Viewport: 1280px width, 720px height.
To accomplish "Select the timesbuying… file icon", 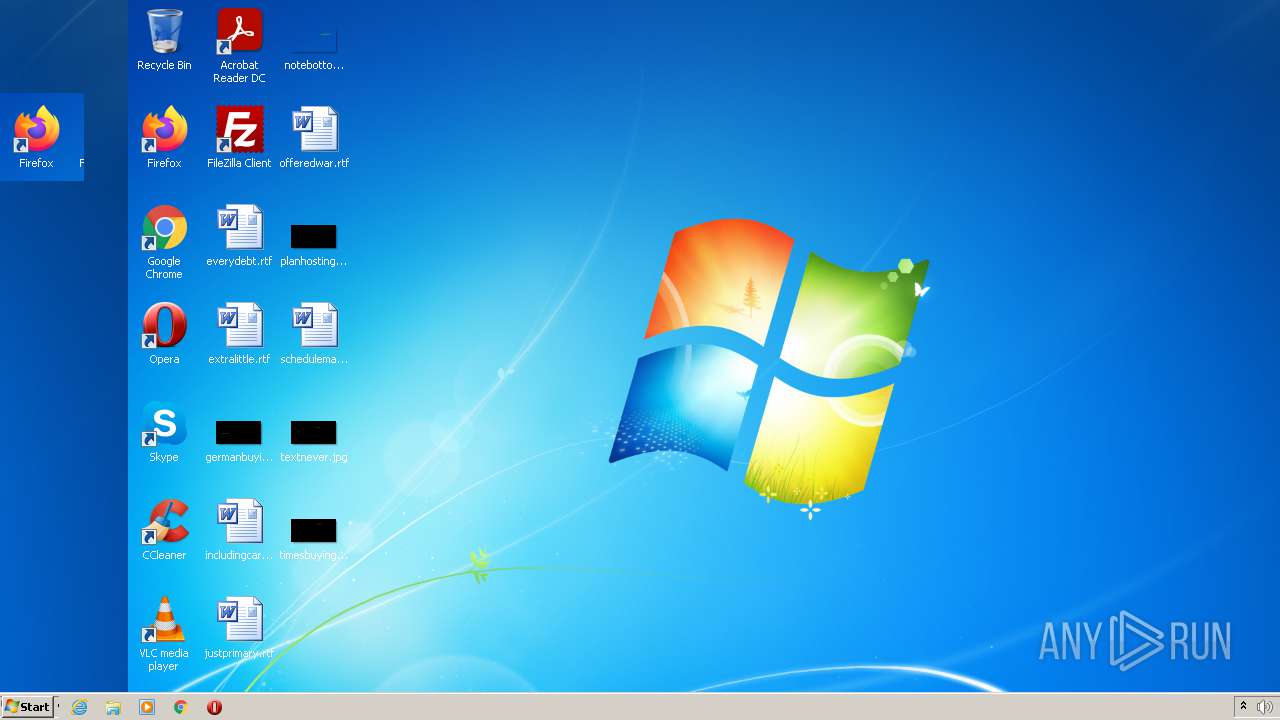I will click(314, 537).
